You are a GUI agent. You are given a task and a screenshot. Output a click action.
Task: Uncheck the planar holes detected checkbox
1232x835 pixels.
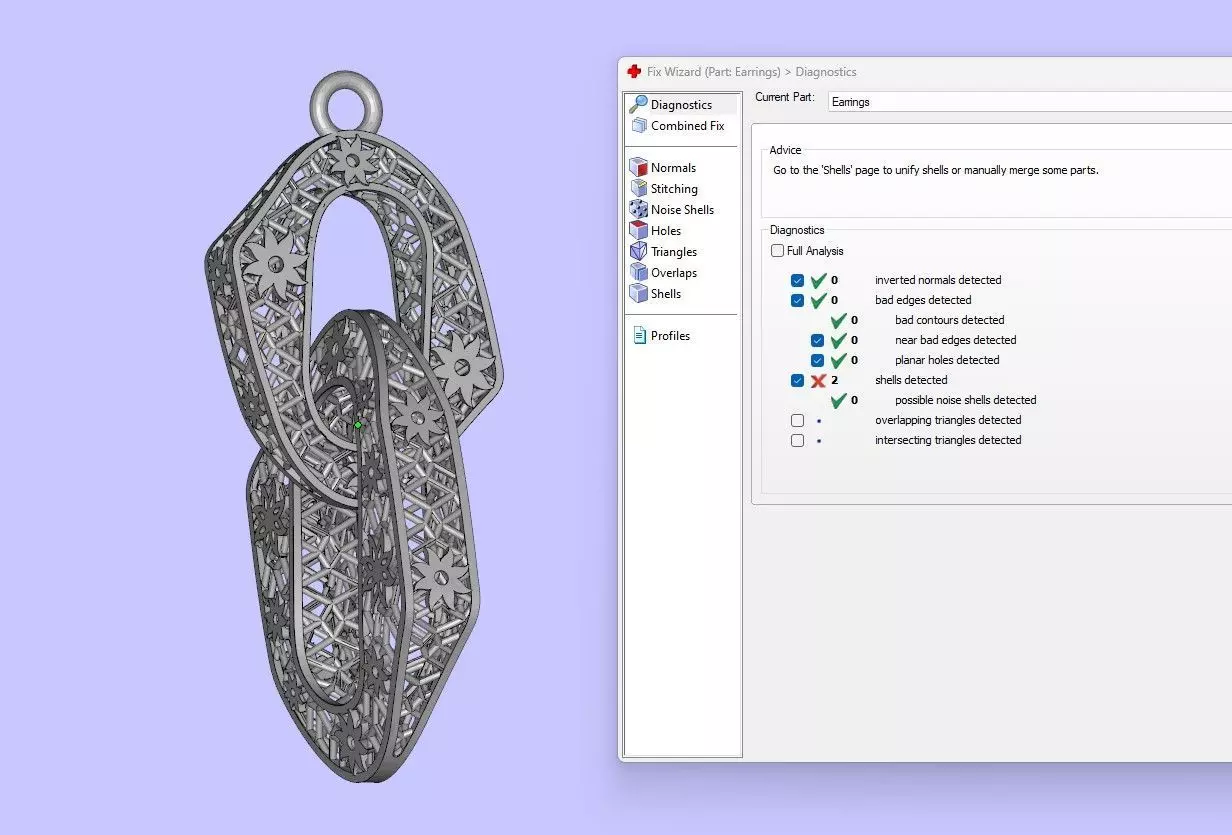coord(817,360)
